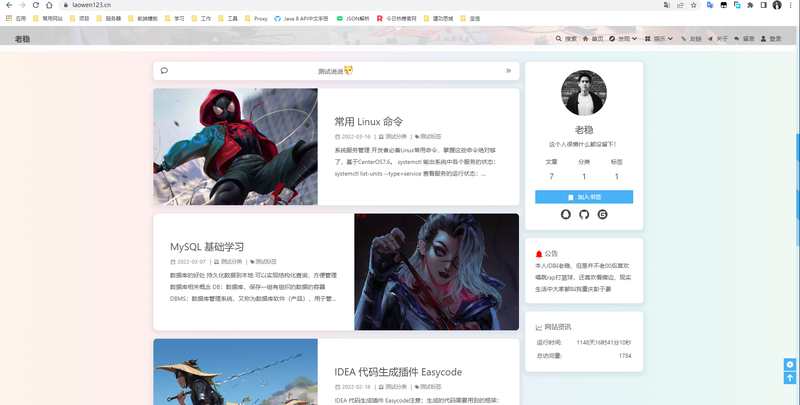Viewport: 800px width, 405px height.
Task: Bookmark this page with the star icon
Action: [693, 5]
